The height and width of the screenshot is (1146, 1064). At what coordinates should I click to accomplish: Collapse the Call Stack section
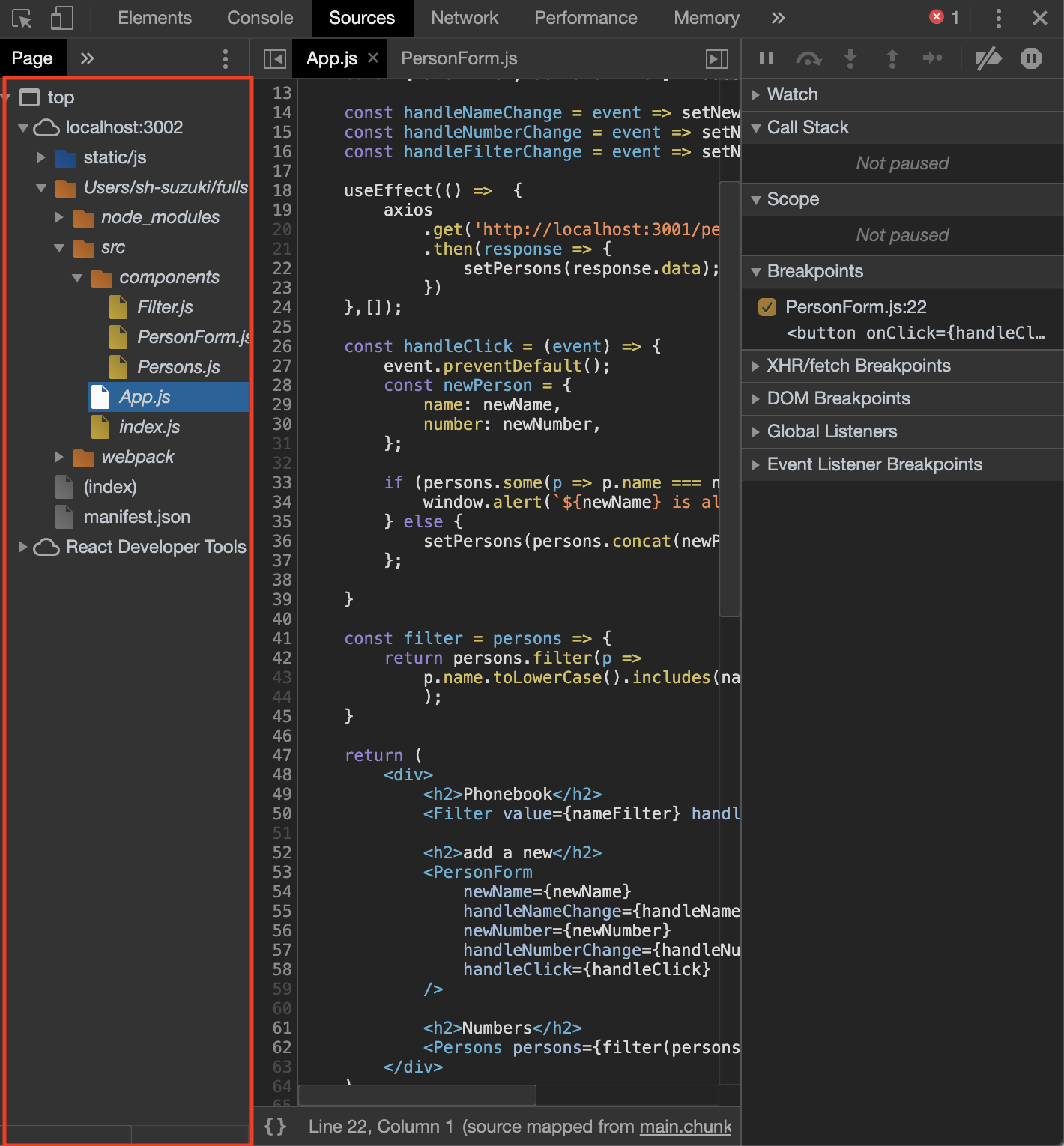(808, 127)
